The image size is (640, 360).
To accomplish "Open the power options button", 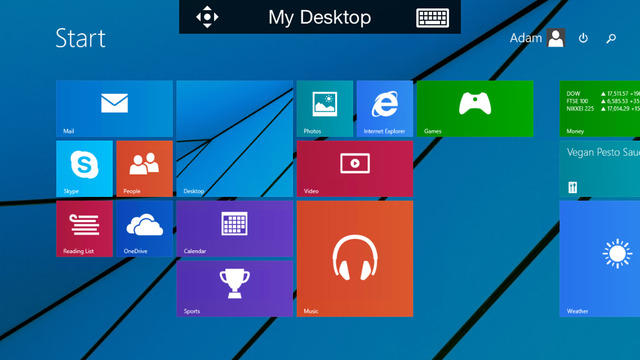I will pos(583,38).
